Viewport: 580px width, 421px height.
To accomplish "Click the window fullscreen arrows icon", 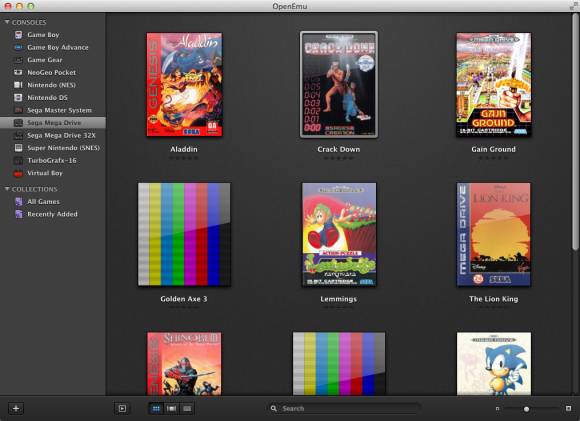I will coord(573,5).
